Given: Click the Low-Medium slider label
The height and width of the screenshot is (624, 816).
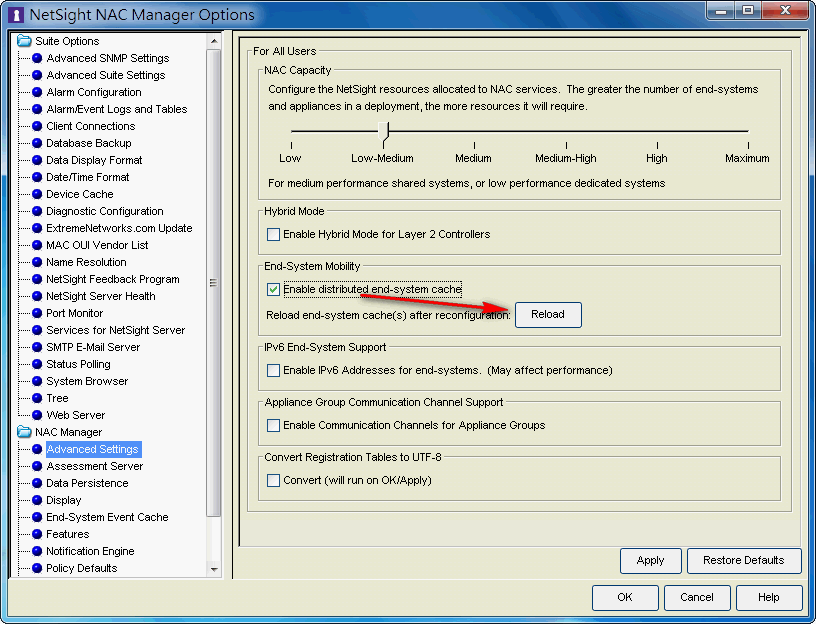Looking at the screenshot, I should (x=382, y=158).
